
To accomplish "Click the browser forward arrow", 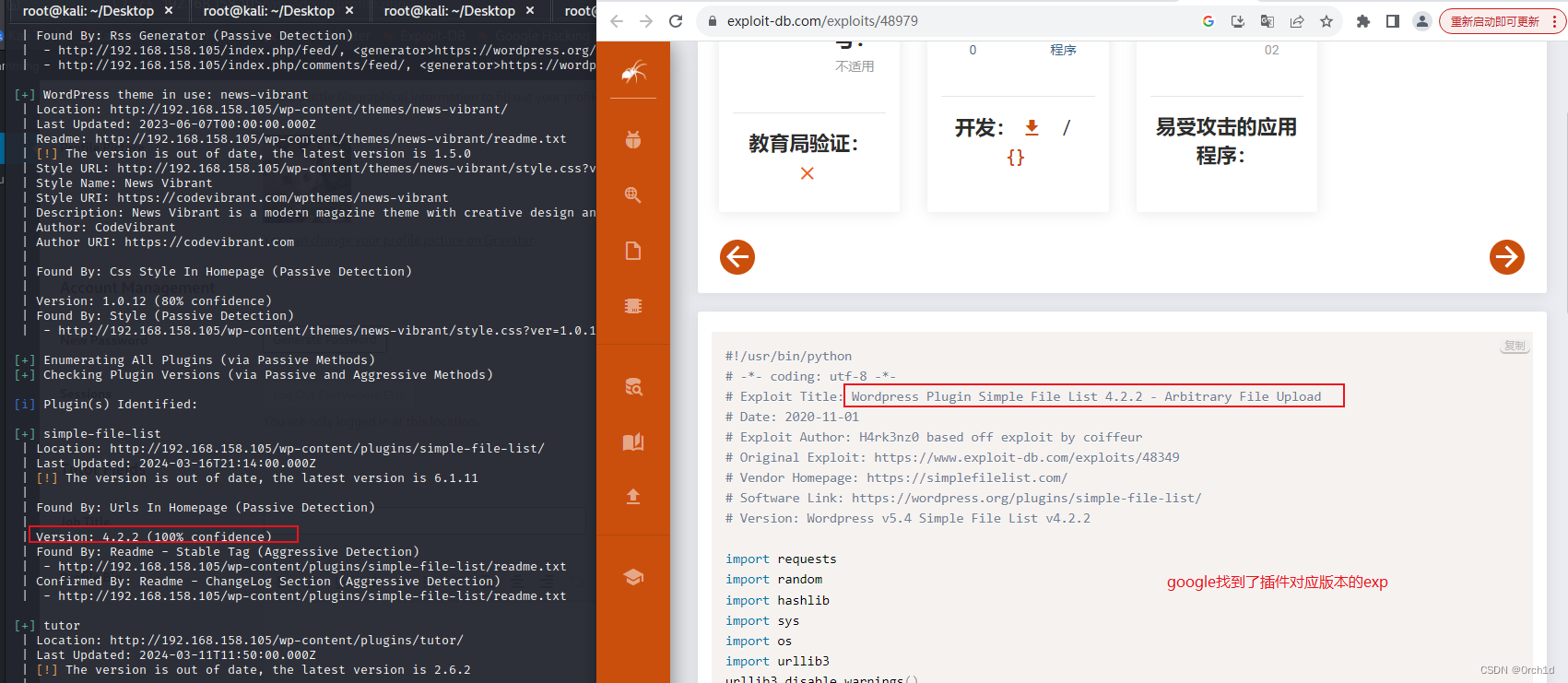I will [x=646, y=21].
